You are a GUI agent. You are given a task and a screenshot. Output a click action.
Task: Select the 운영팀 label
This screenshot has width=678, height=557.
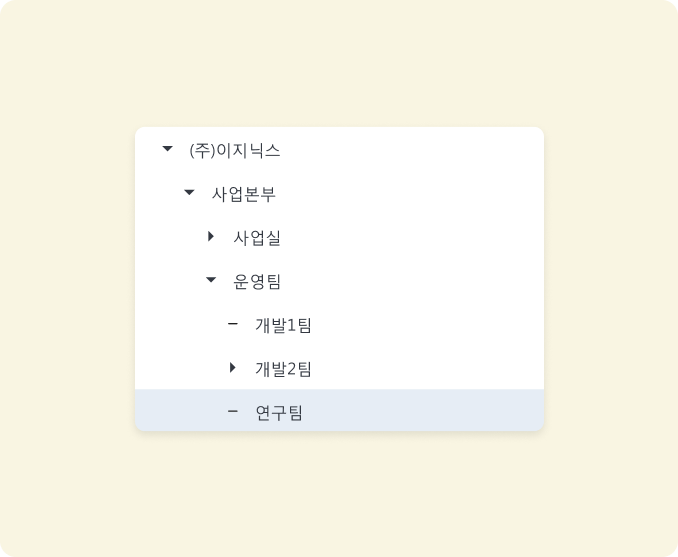pos(257,282)
